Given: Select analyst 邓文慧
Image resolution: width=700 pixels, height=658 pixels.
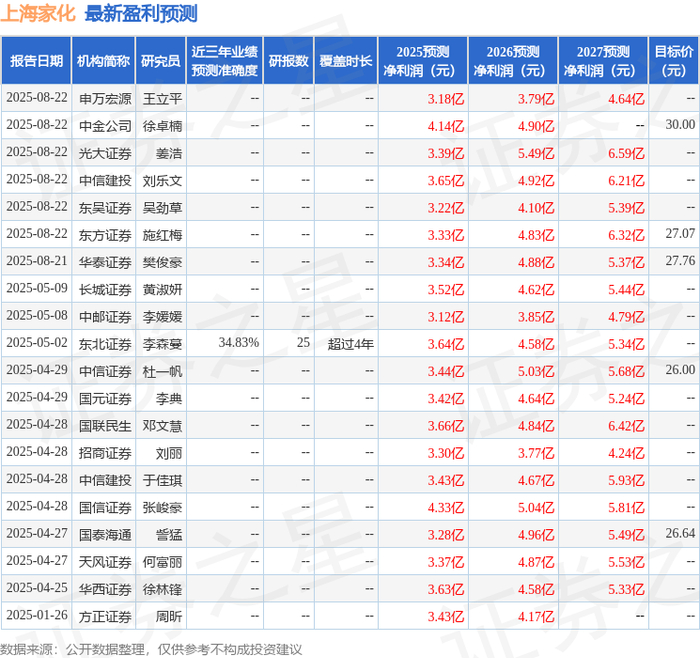Looking at the screenshot, I should 162,425.
